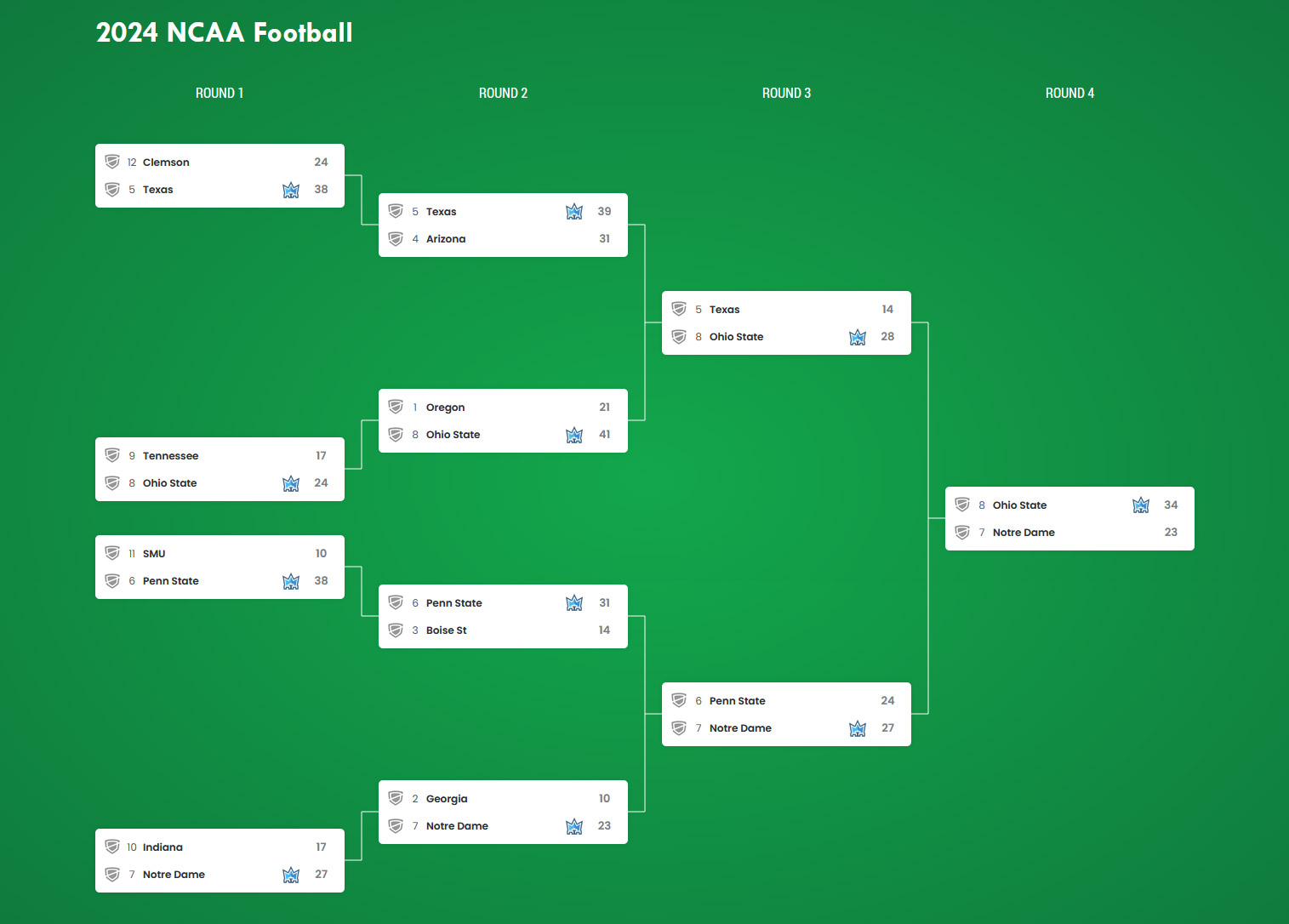Click the crown icon next to Penn State in Round 1
This screenshot has height=924, width=1289.
coord(291,581)
